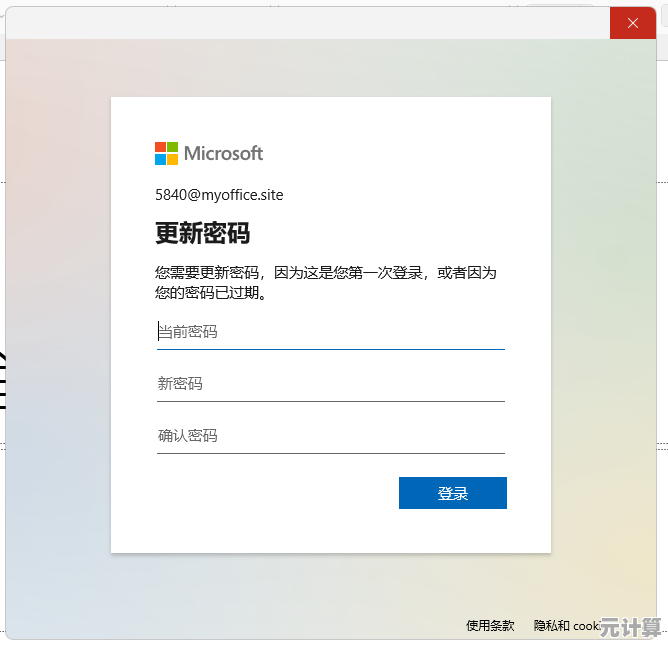This screenshot has width=668, height=646.
Task: Click the dialog's gray title bar
Action: (x=308, y=23)
